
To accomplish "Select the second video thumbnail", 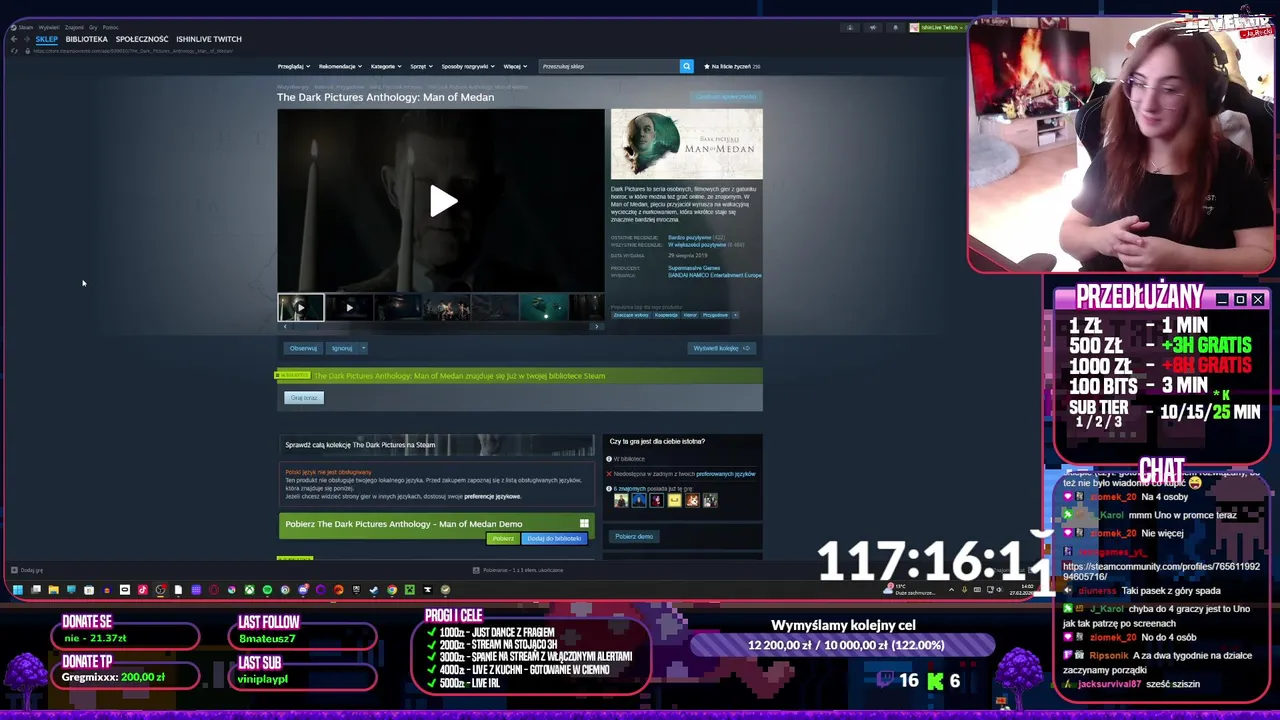I will click(x=349, y=307).
